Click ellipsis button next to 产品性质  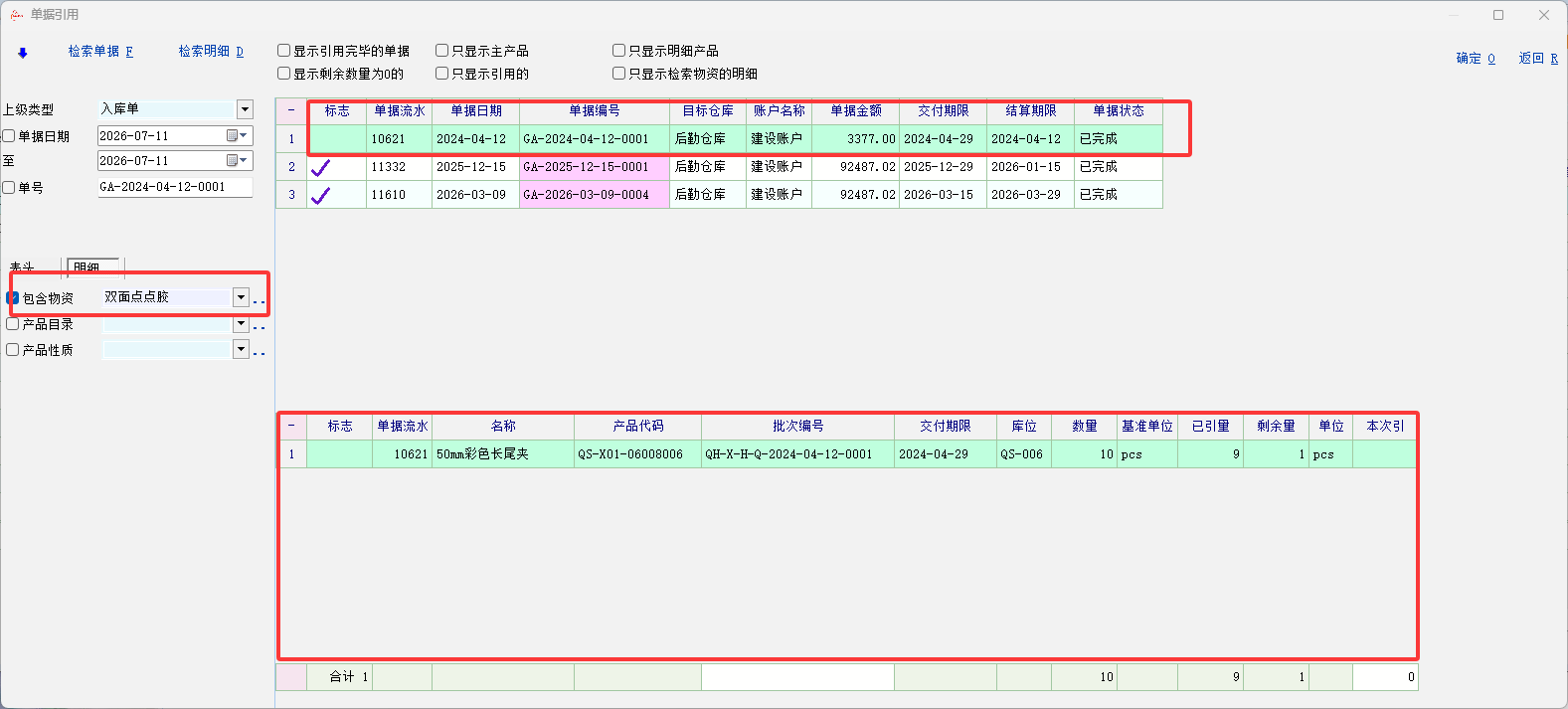[x=260, y=352]
